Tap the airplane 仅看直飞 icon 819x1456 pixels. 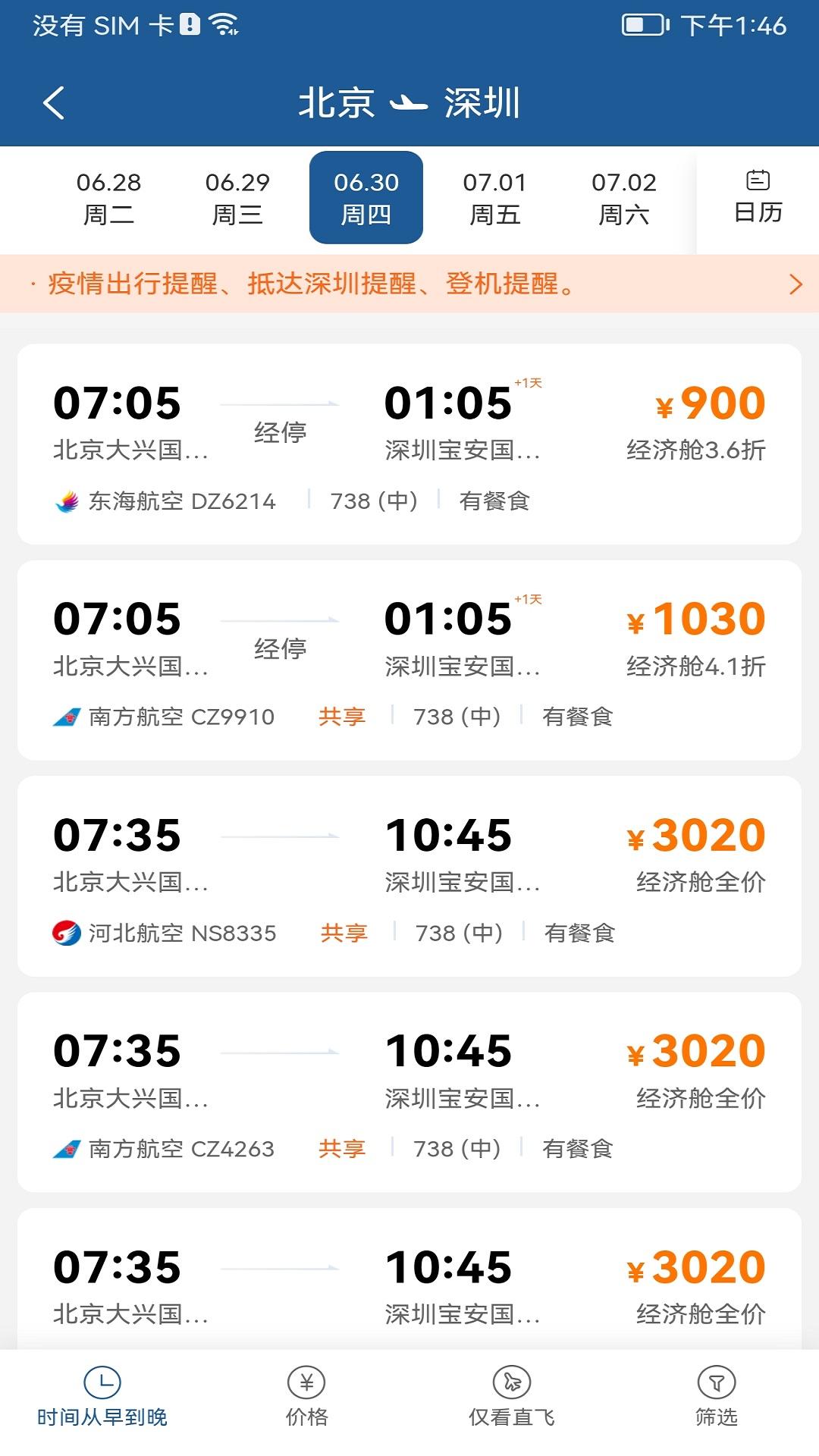coord(512,1382)
